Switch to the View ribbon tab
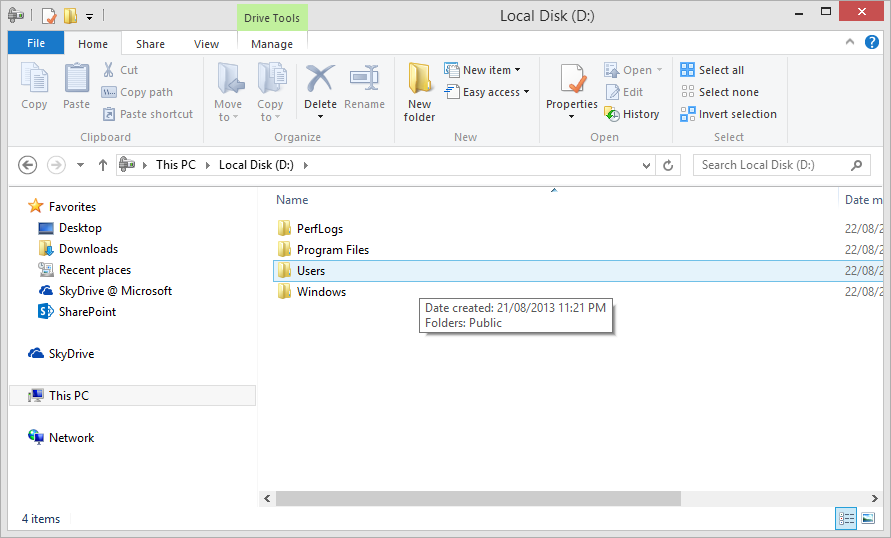891x538 pixels. (206, 44)
